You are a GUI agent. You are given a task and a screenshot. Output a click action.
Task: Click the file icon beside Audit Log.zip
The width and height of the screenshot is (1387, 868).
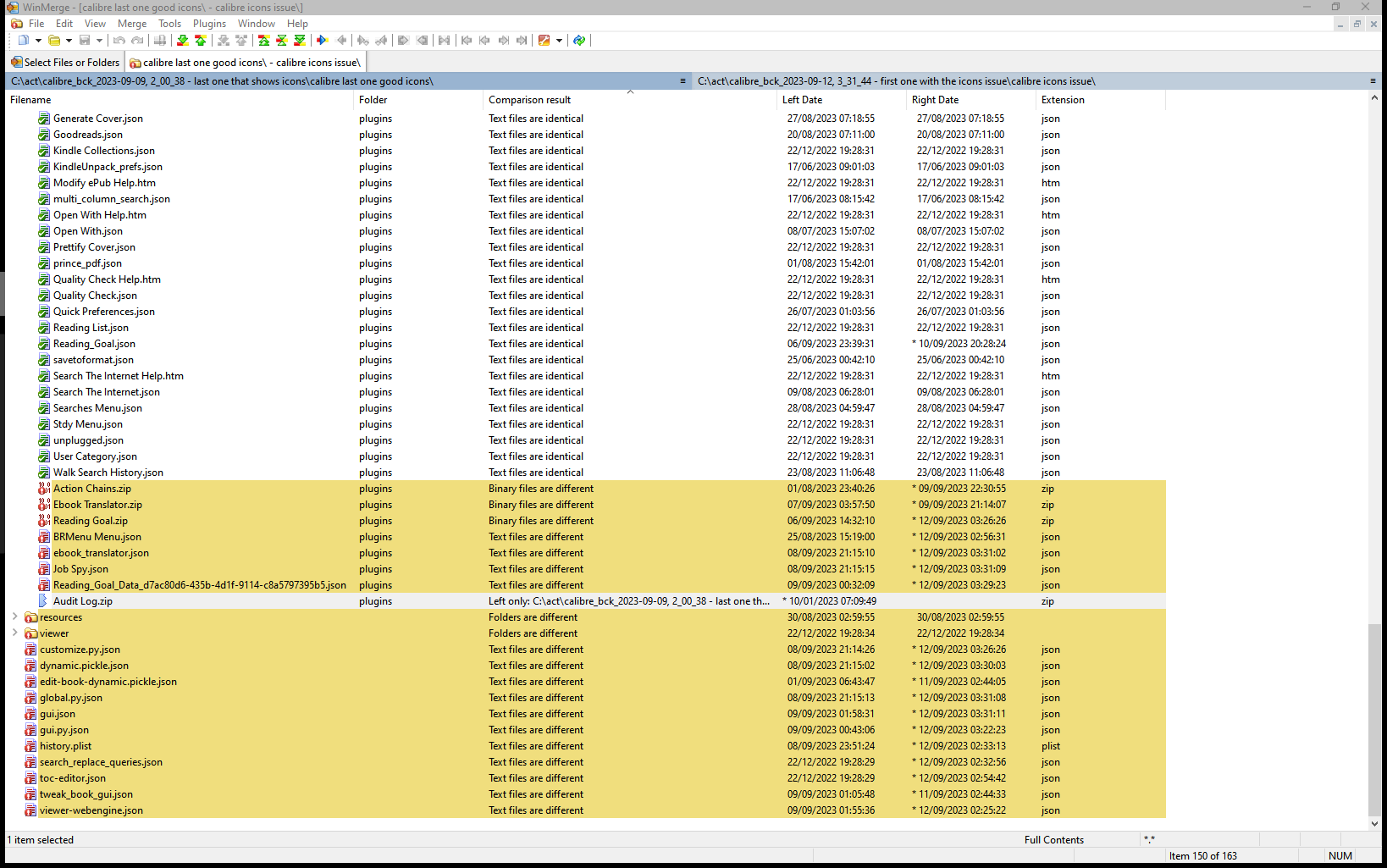[44, 601]
